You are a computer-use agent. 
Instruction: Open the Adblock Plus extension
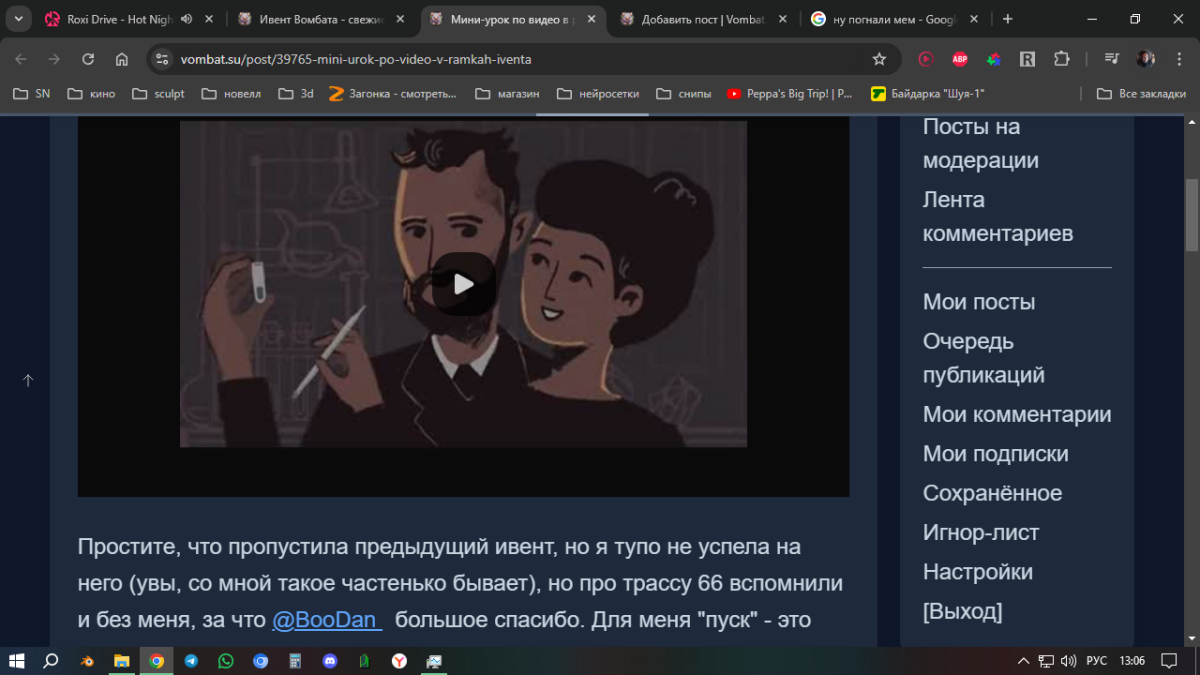959,59
